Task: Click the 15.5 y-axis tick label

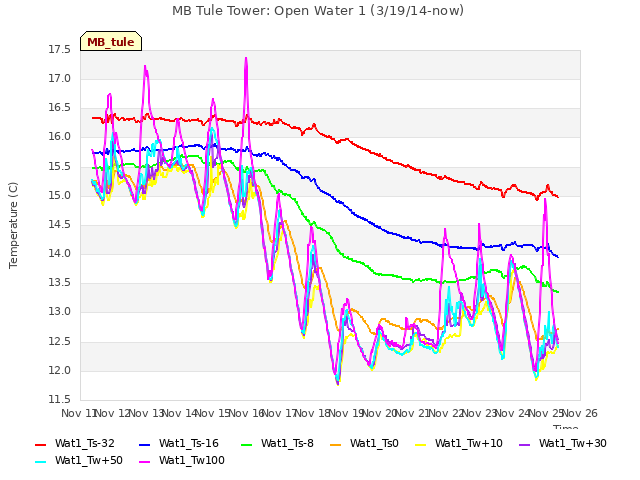Action: click(x=60, y=167)
